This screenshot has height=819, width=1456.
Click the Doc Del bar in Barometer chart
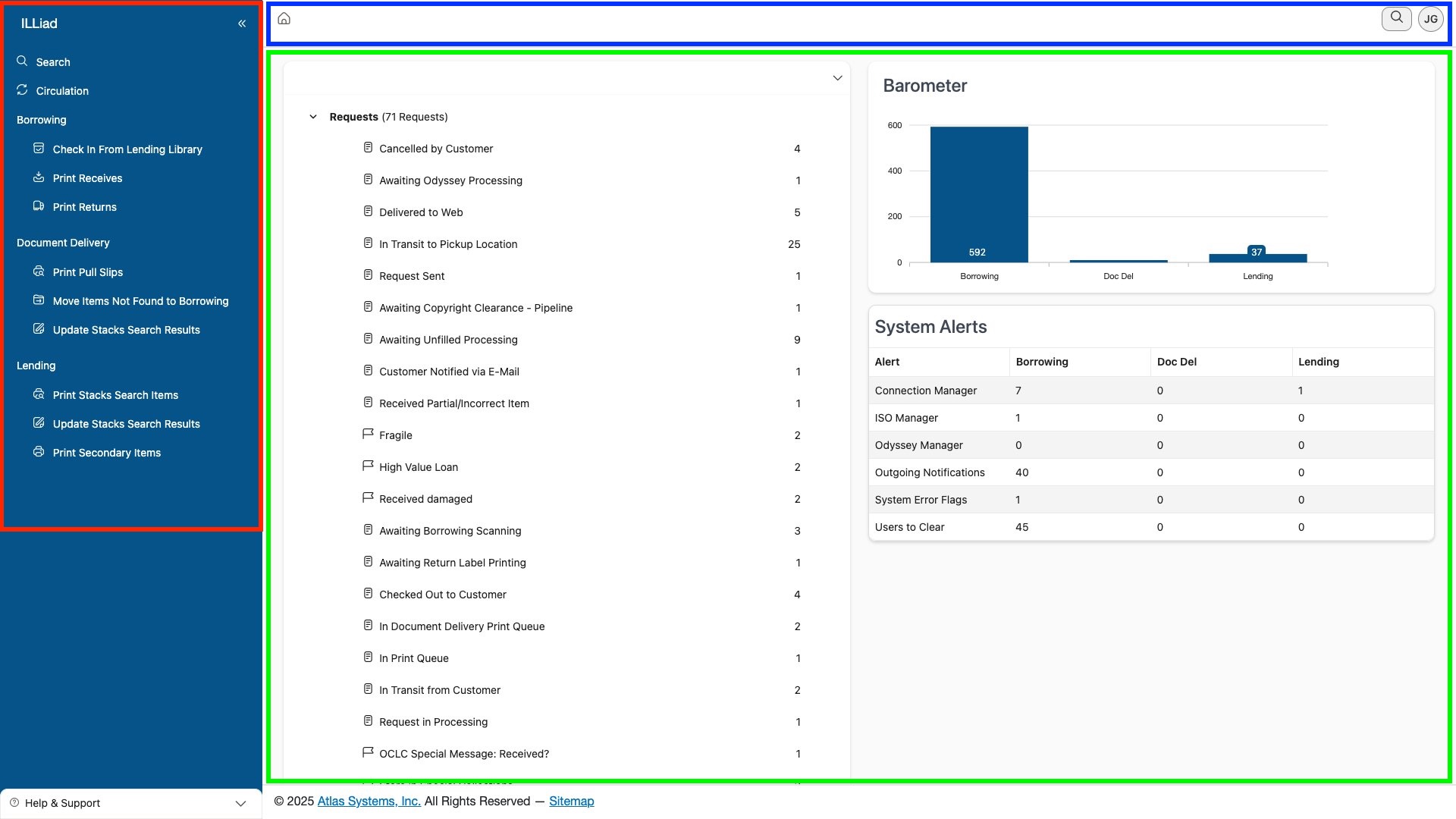pyautogui.click(x=1119, y=261)
